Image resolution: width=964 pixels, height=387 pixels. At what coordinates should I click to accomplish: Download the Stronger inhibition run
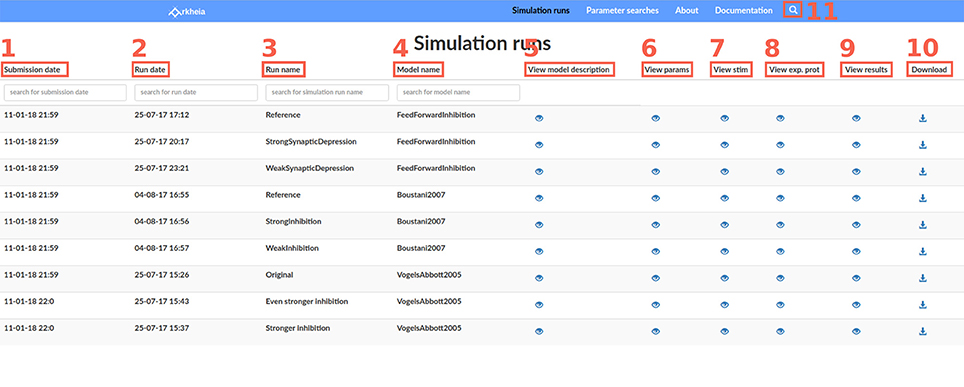click(x=922, y=331)
